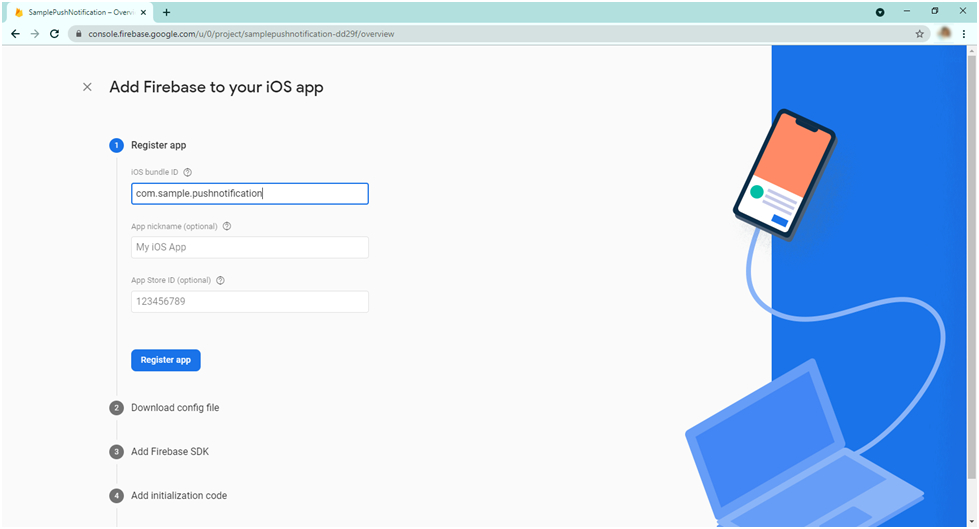Open step 3 Add Firebase SDK

[x=170, y=452]
